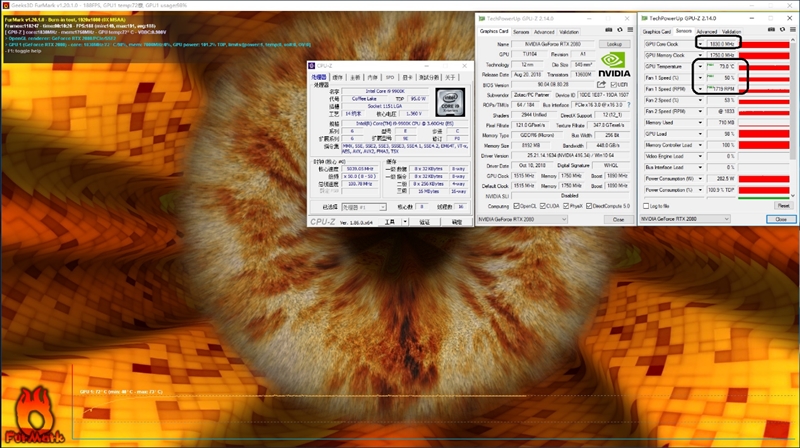Image resolution: width=800 pixels, height=448 pixels.
Task: Open the GPU selector in the Sensors window
Action: coord(685,219)
